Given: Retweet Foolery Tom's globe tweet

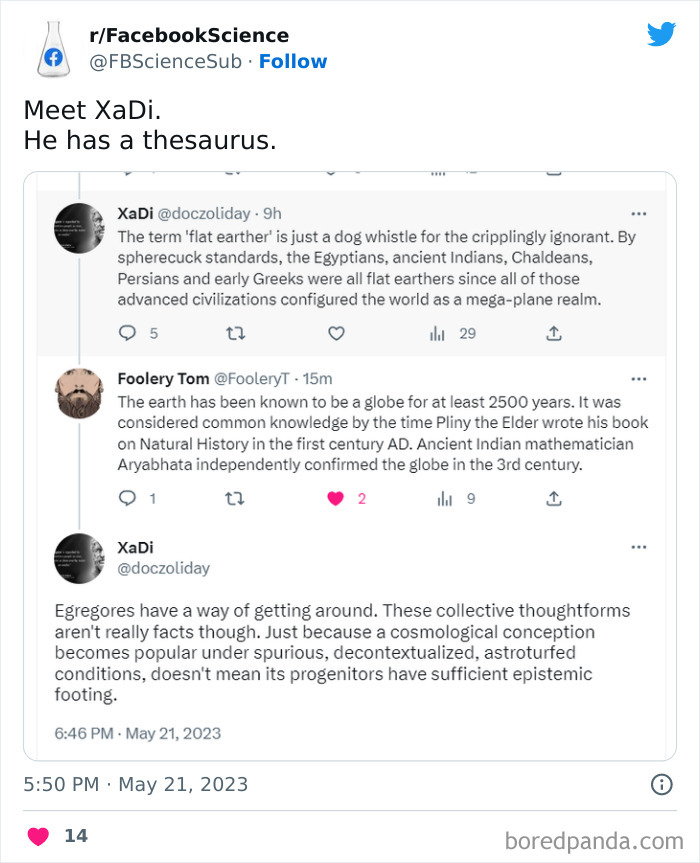Looking at the screenshot, I should coord(233,498).
